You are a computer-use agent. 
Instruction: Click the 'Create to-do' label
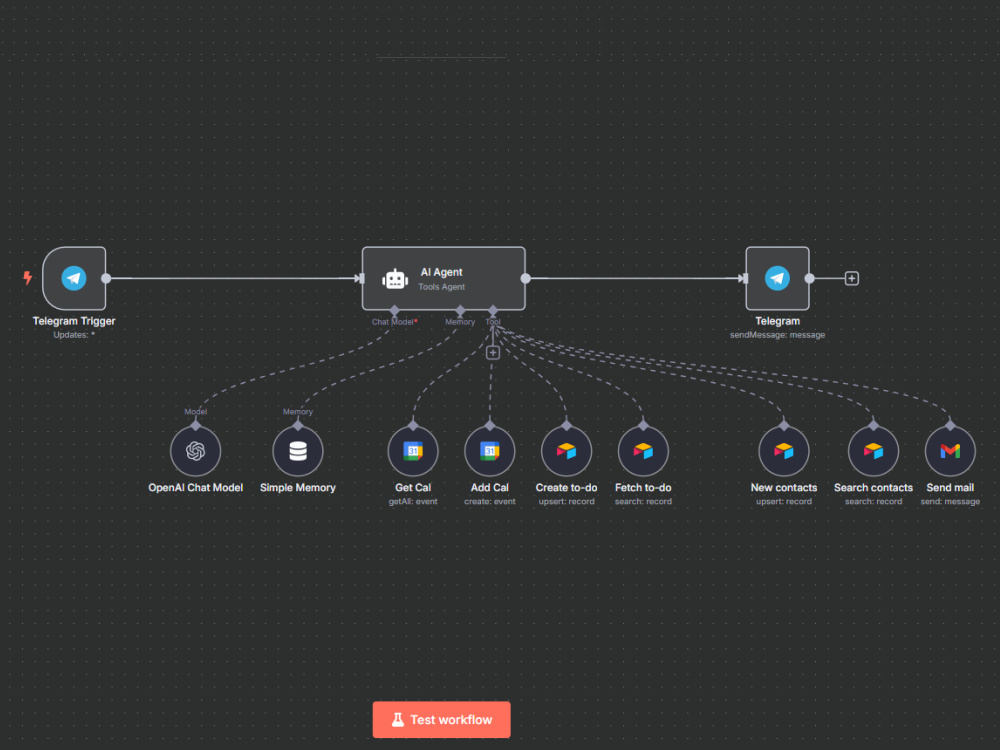coord(566,487)
